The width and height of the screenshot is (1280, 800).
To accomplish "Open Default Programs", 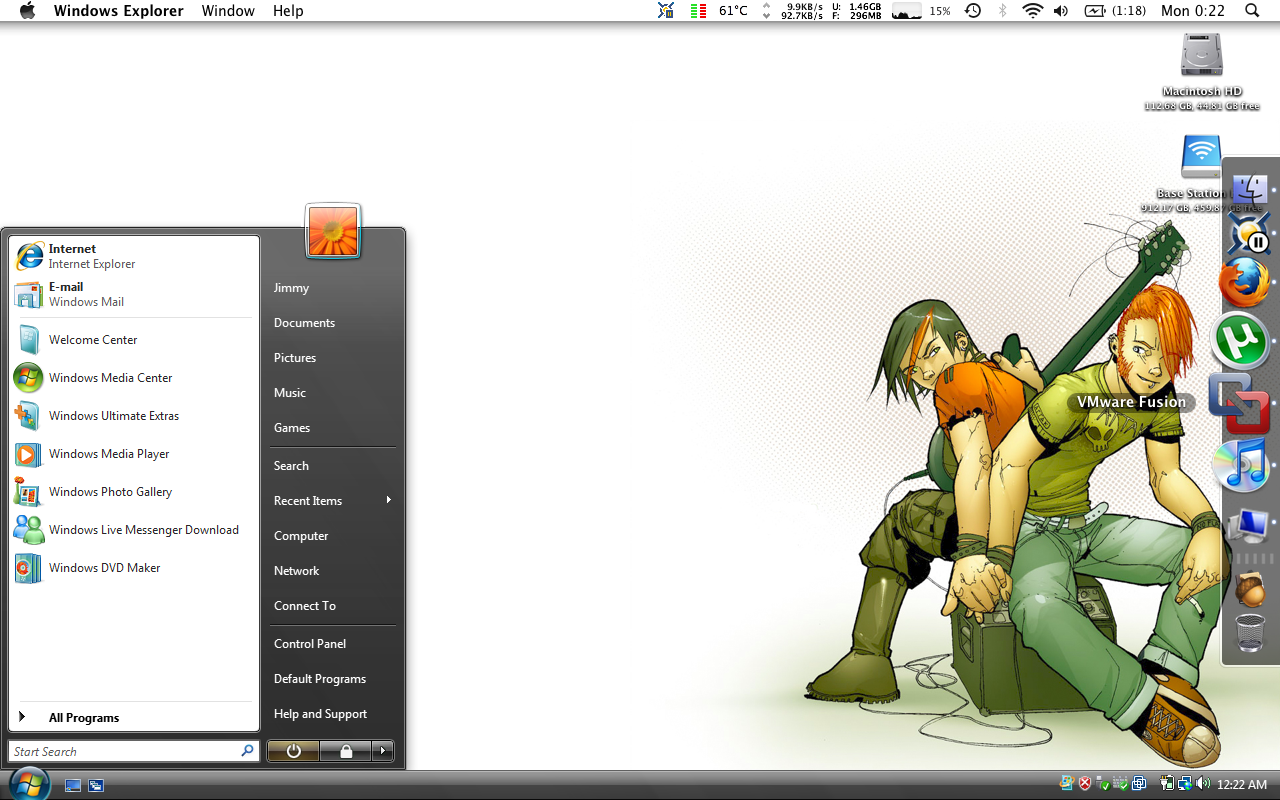I will 333,679.
